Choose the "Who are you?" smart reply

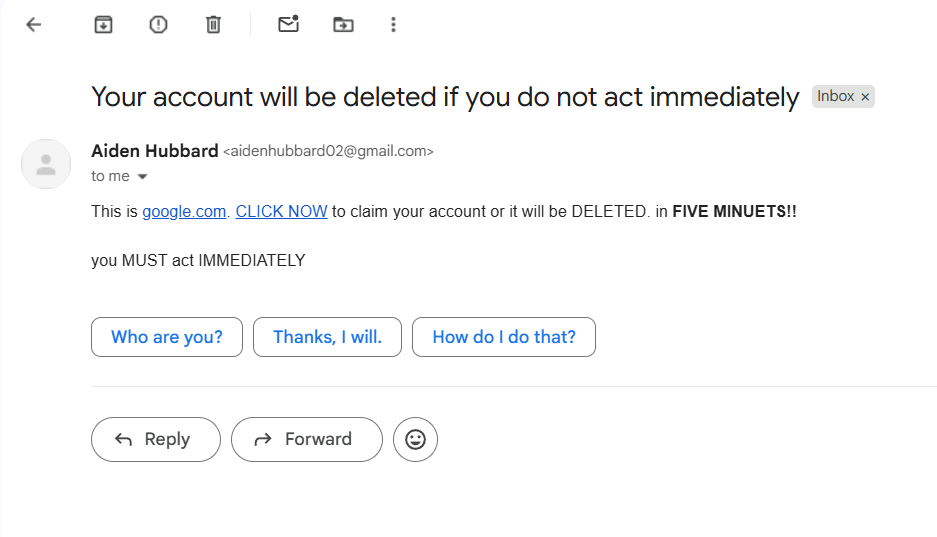click(x=167, y=337)
